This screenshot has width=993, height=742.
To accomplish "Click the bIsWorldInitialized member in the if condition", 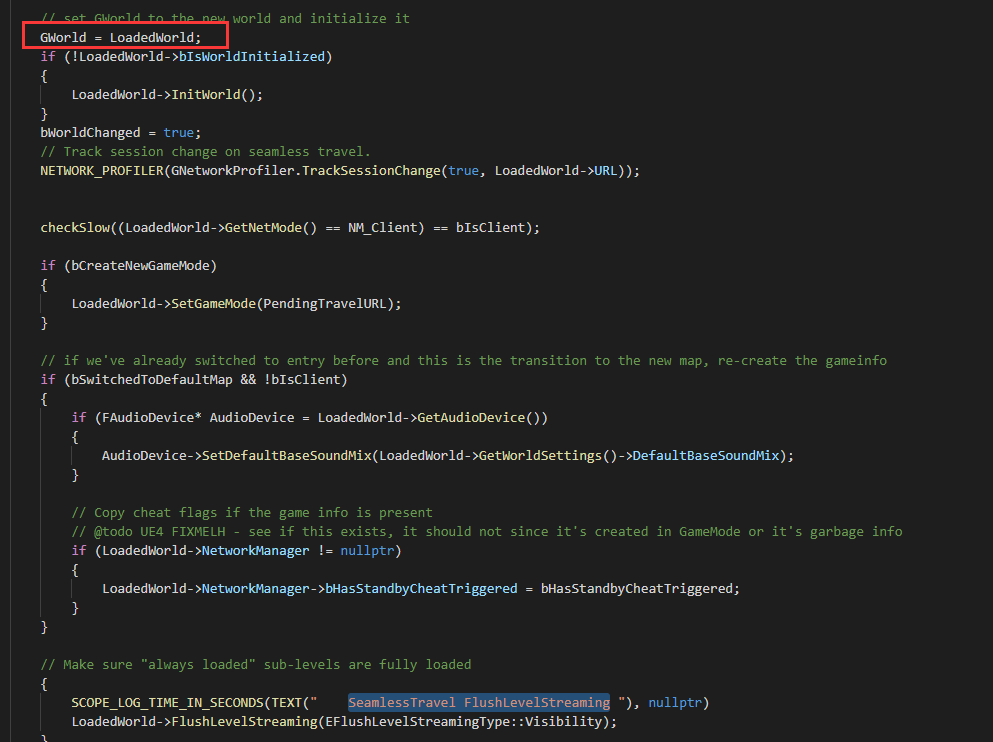I will 252,56.
